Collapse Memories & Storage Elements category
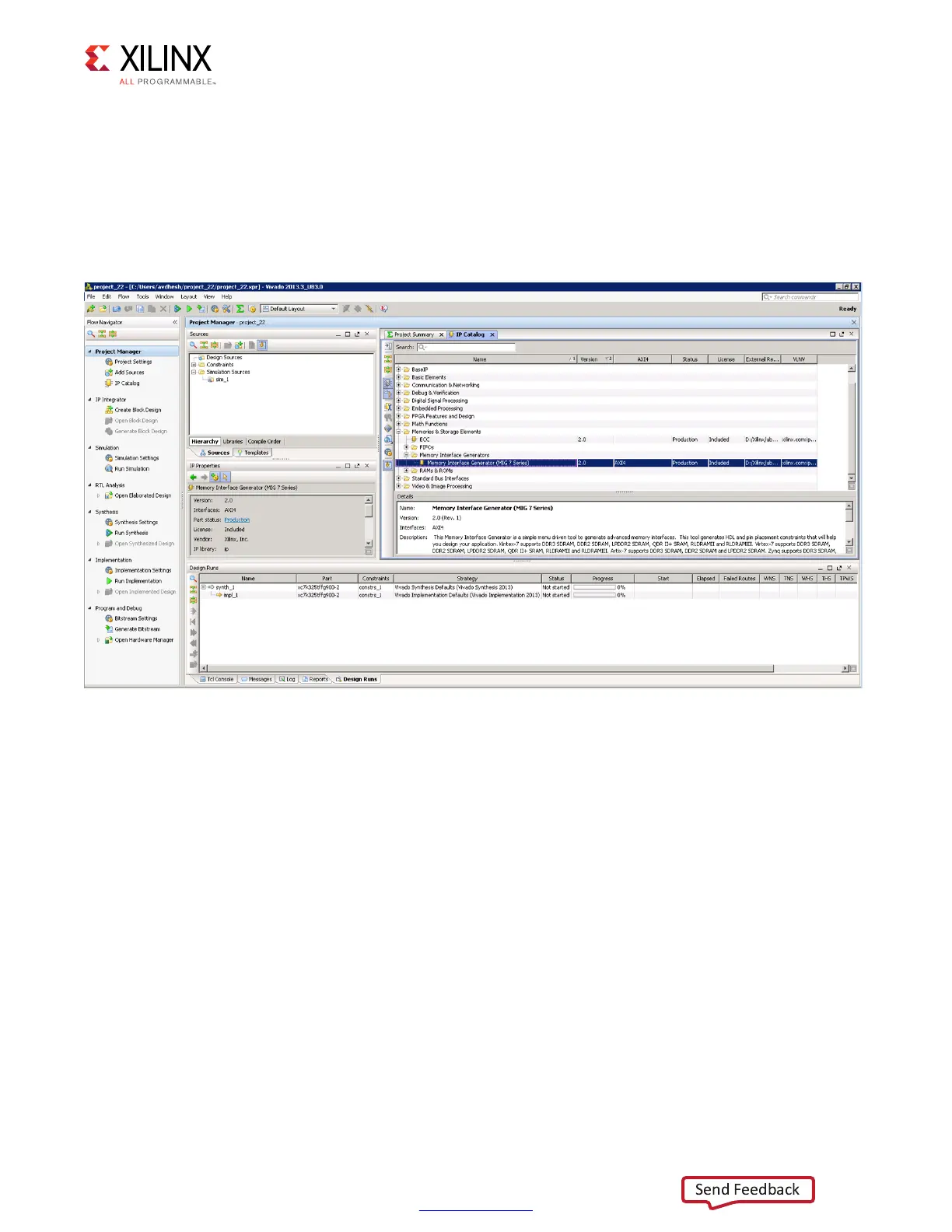 (398, 432)
